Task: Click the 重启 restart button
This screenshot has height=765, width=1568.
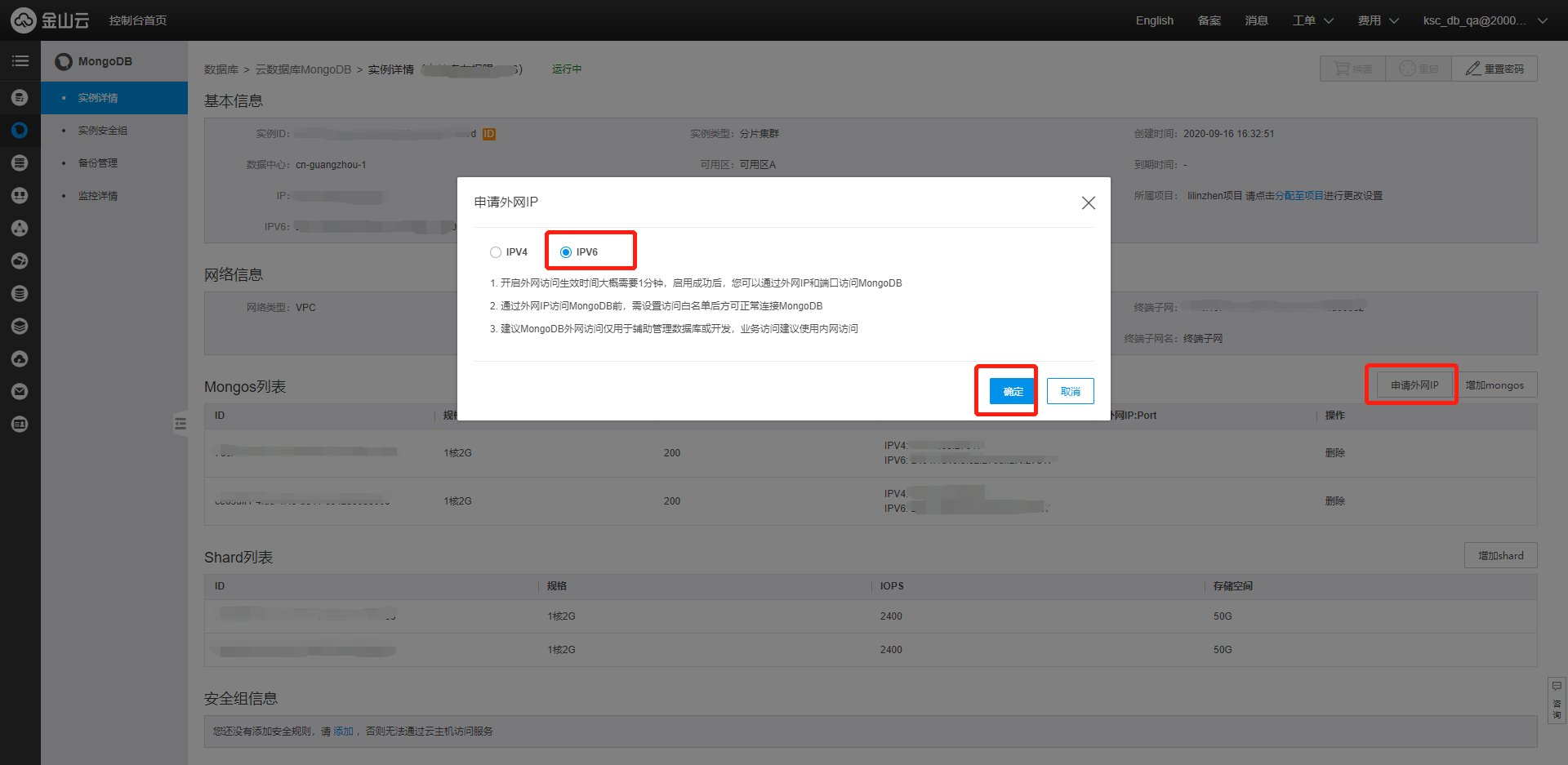Action: tap(1419, 69)
